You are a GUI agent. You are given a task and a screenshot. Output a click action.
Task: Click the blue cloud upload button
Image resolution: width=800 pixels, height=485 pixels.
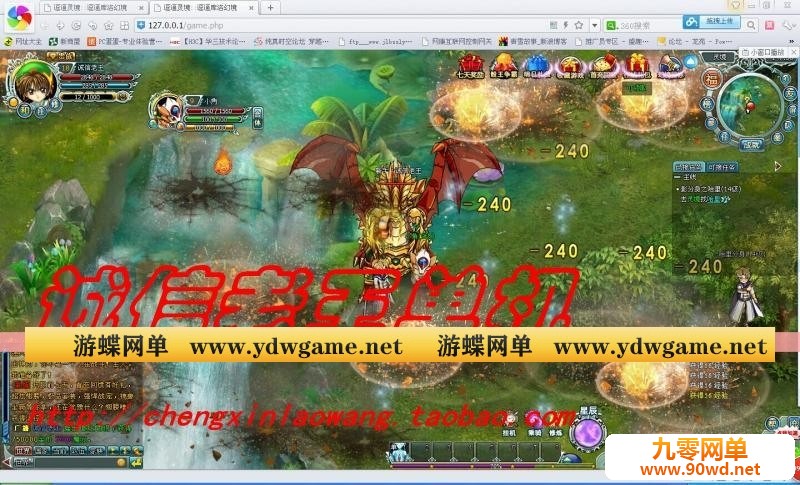click(711, 21)
